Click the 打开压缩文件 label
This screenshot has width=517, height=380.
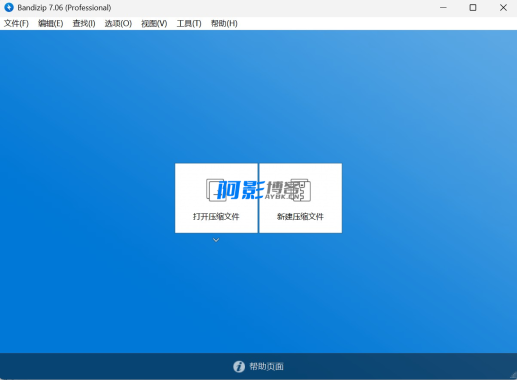click(x=216, y=217)
